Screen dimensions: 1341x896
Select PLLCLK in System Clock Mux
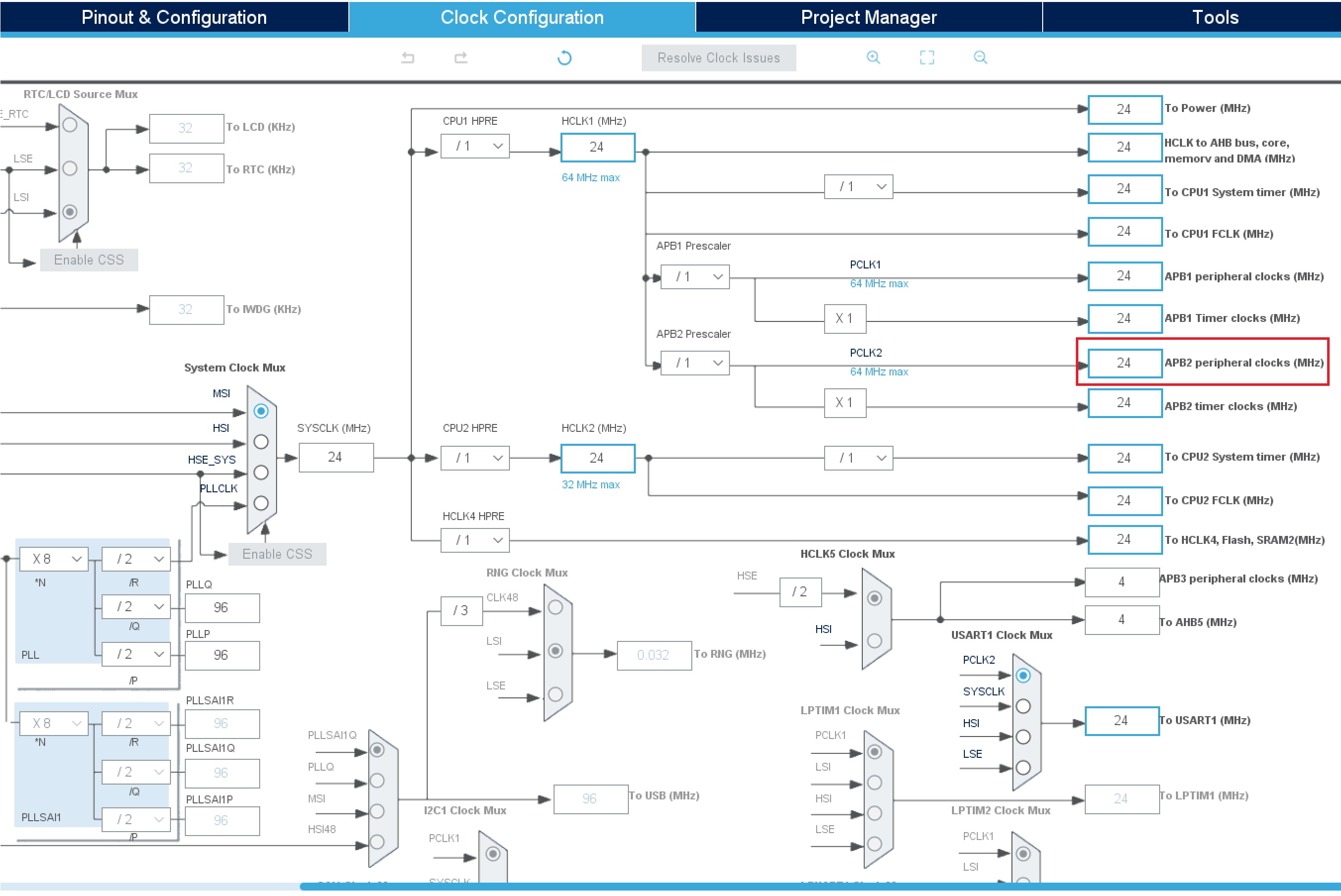pos(261,503)
